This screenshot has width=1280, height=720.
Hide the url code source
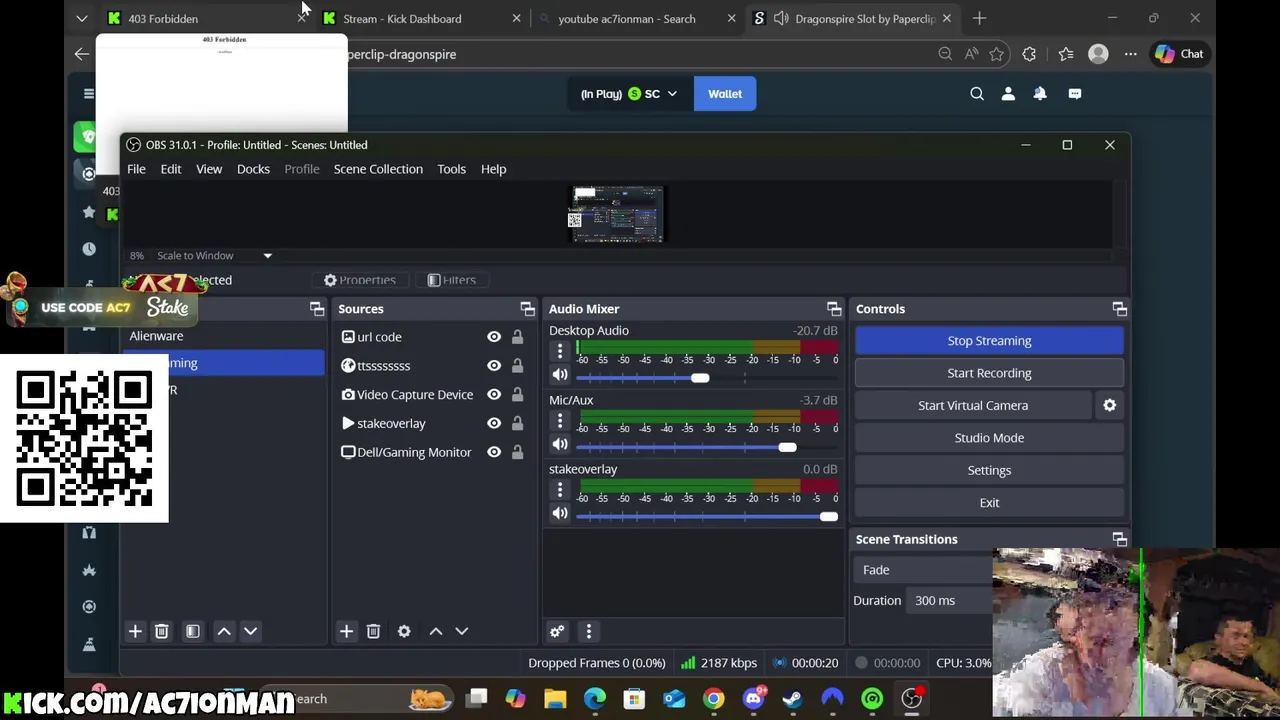pyautogui.click(x=494, y=337)
